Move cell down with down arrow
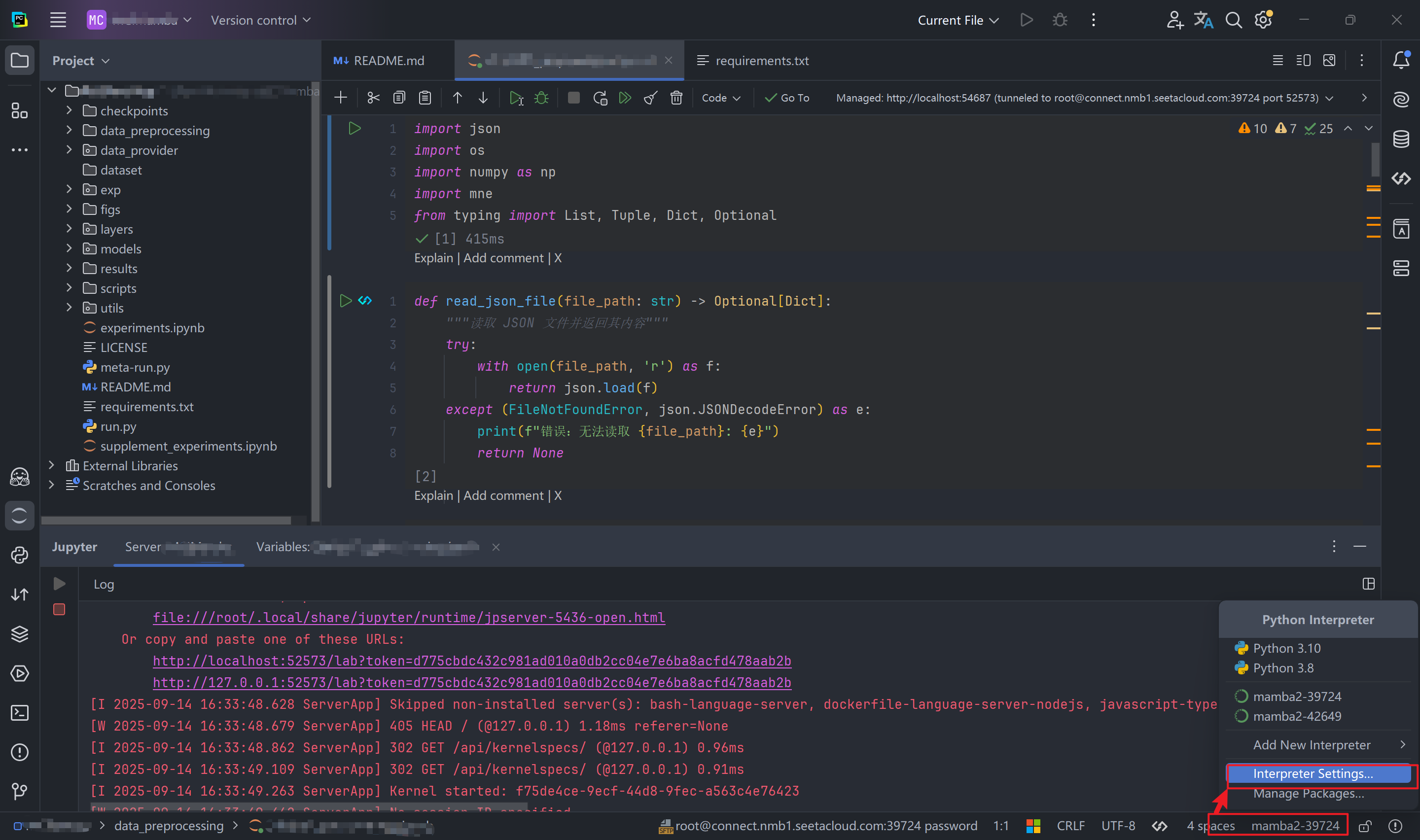The height and width of the screenshot is (840, 1420). [x=483, y=98]
